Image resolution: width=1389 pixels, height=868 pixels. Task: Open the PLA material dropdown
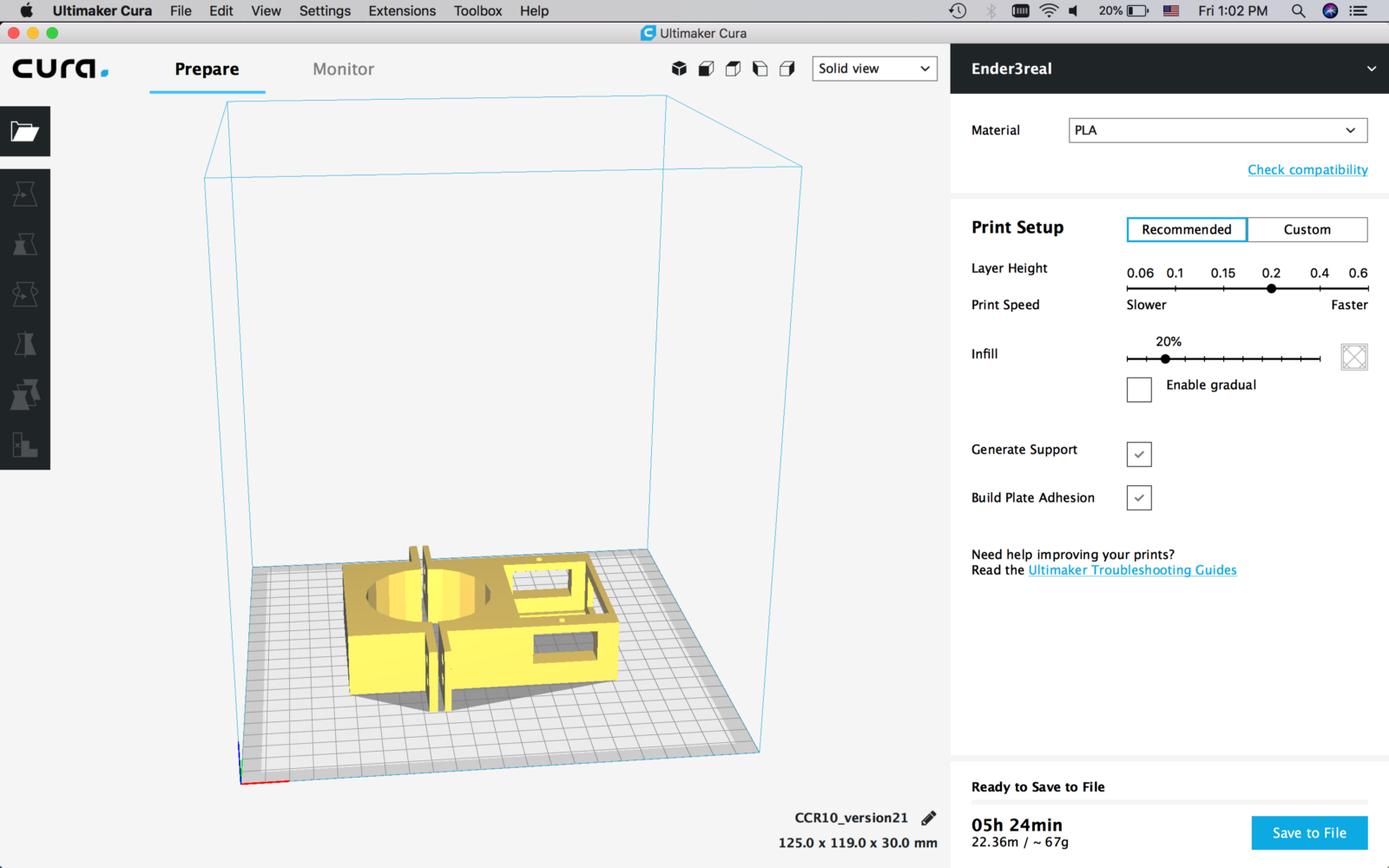1217,130
